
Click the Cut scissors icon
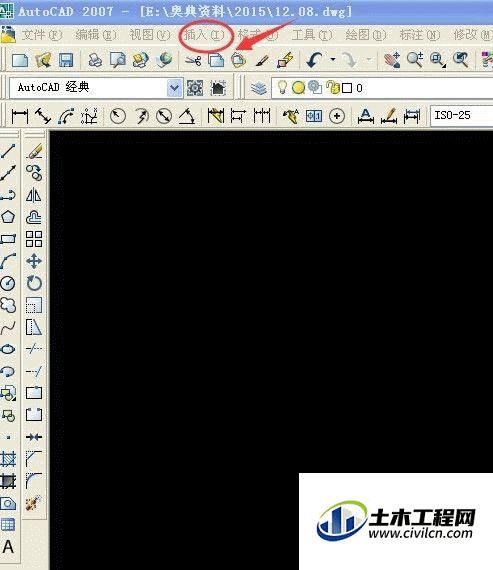click(193, 60)
